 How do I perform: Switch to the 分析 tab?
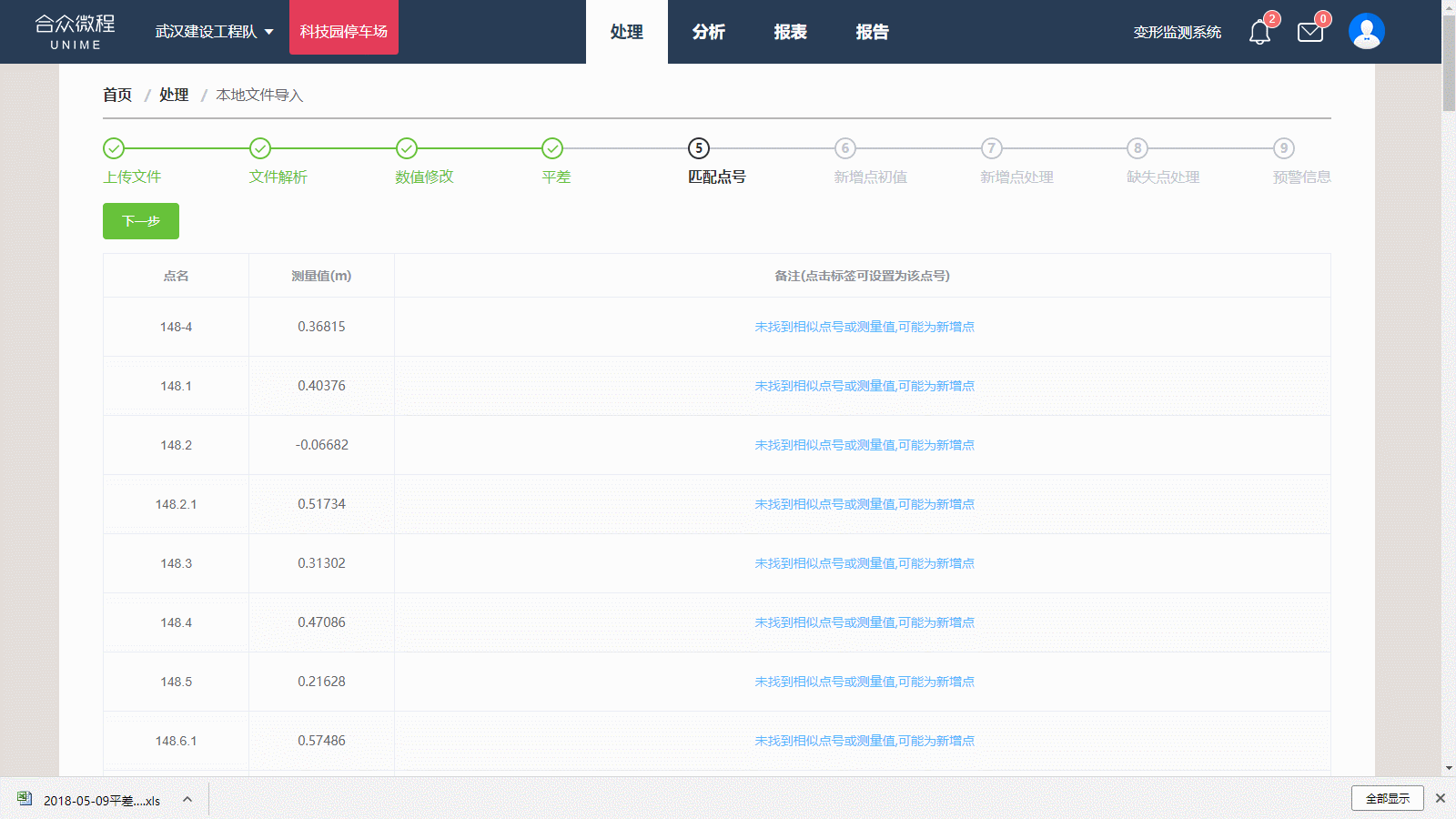(708, 32)
